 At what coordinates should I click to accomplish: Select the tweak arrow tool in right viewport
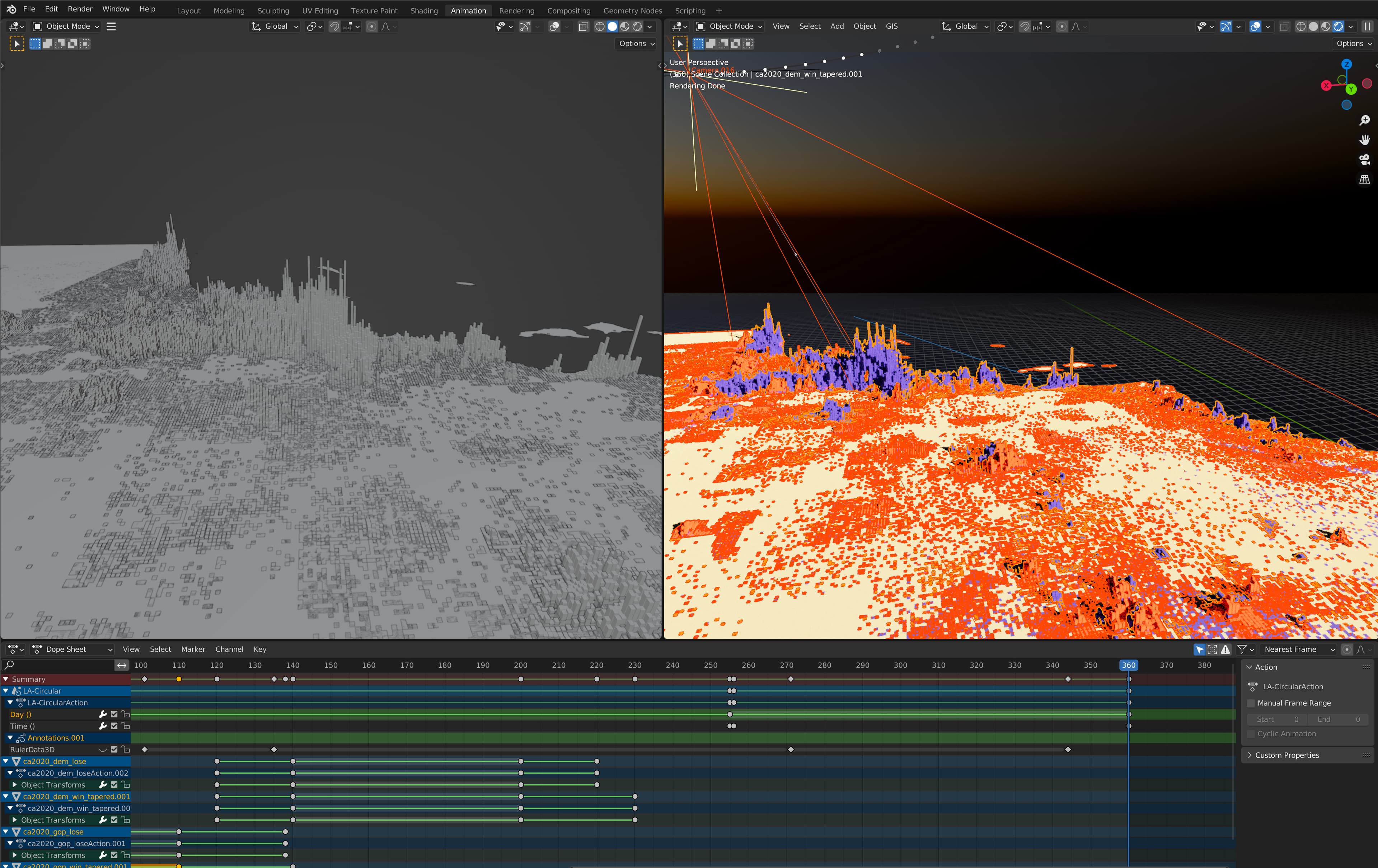[x=680, y=43]
